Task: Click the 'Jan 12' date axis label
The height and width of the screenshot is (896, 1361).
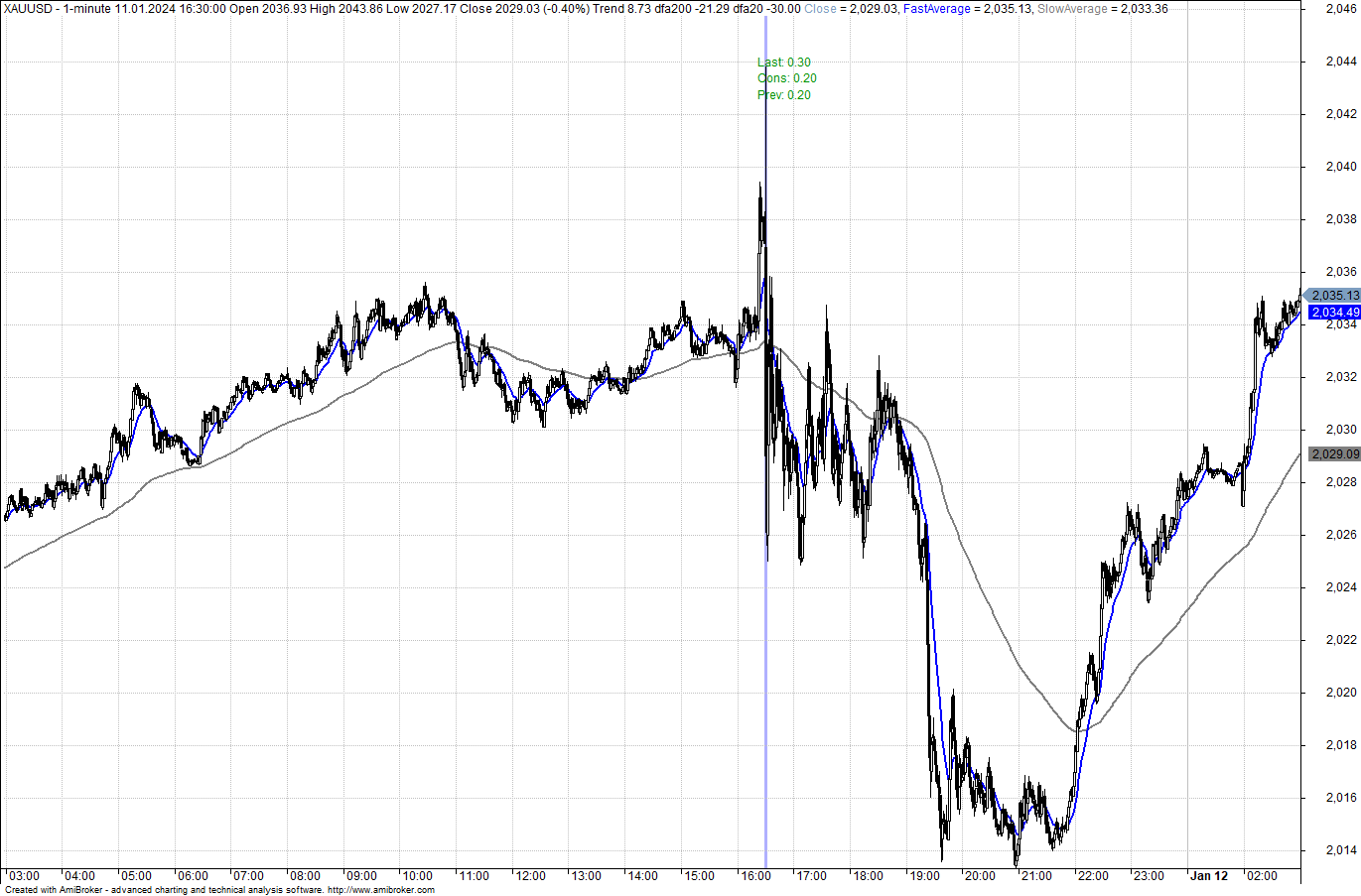Action: 1209,876
